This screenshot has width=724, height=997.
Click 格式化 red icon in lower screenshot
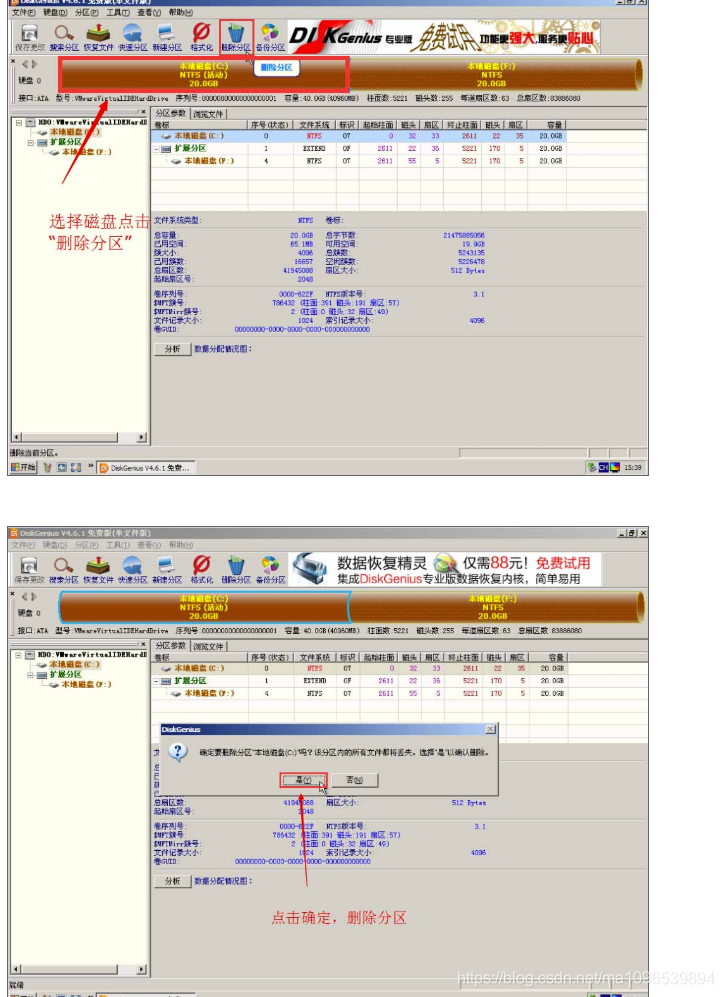(201, 565)
